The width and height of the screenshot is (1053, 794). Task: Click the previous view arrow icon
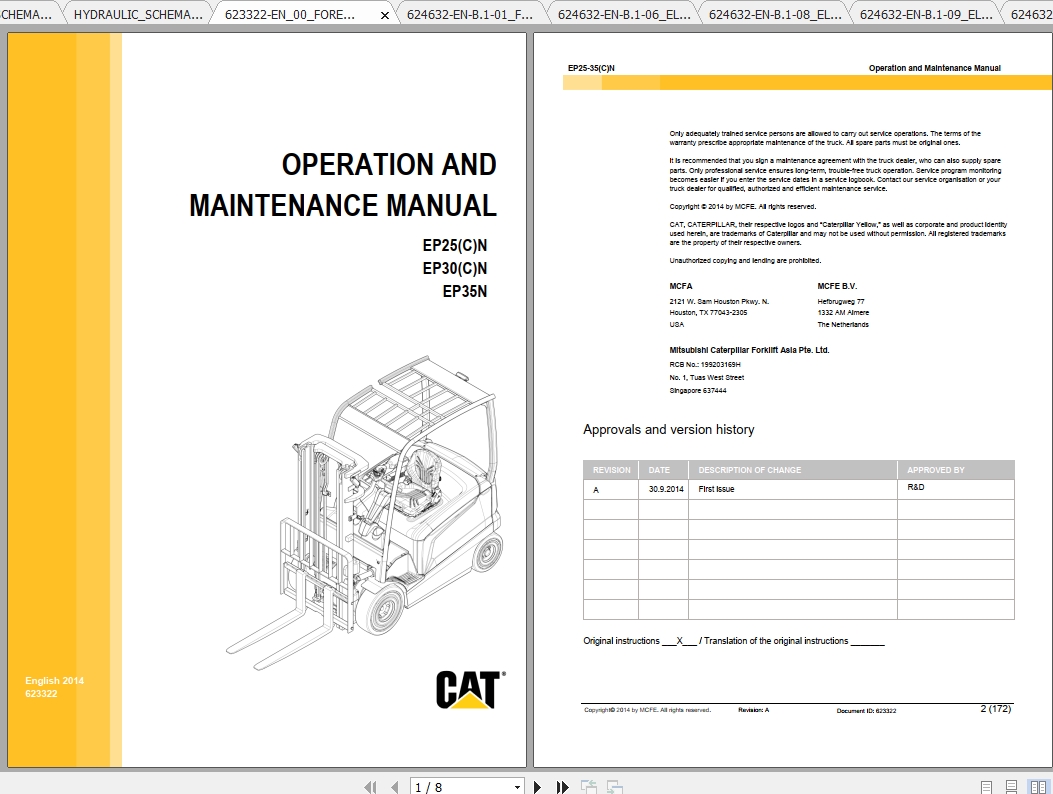pyautogui.click(x=588, y=786)
